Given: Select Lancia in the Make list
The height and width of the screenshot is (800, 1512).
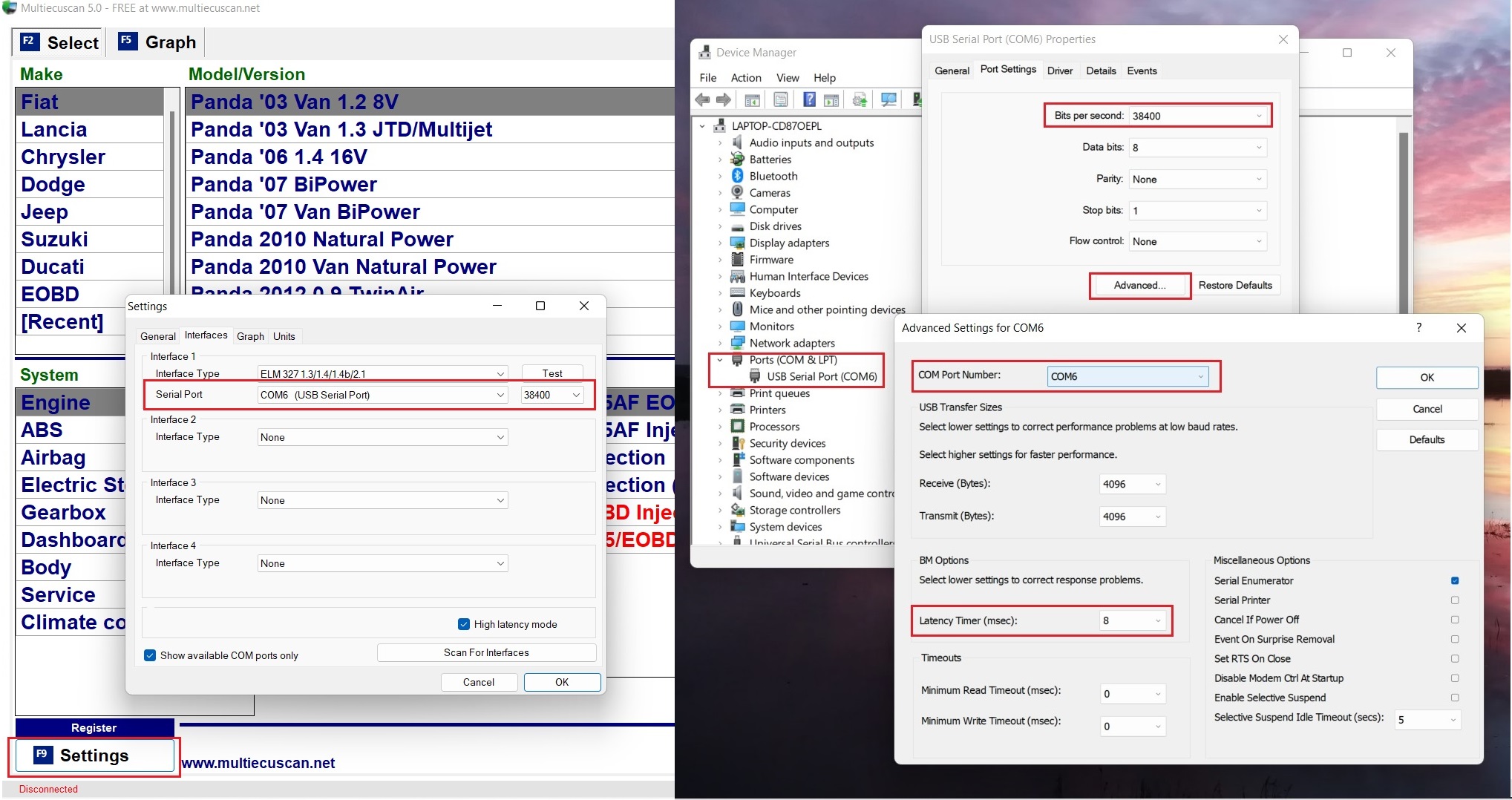Looking at the screenshot, I should [x=54, y=130].
